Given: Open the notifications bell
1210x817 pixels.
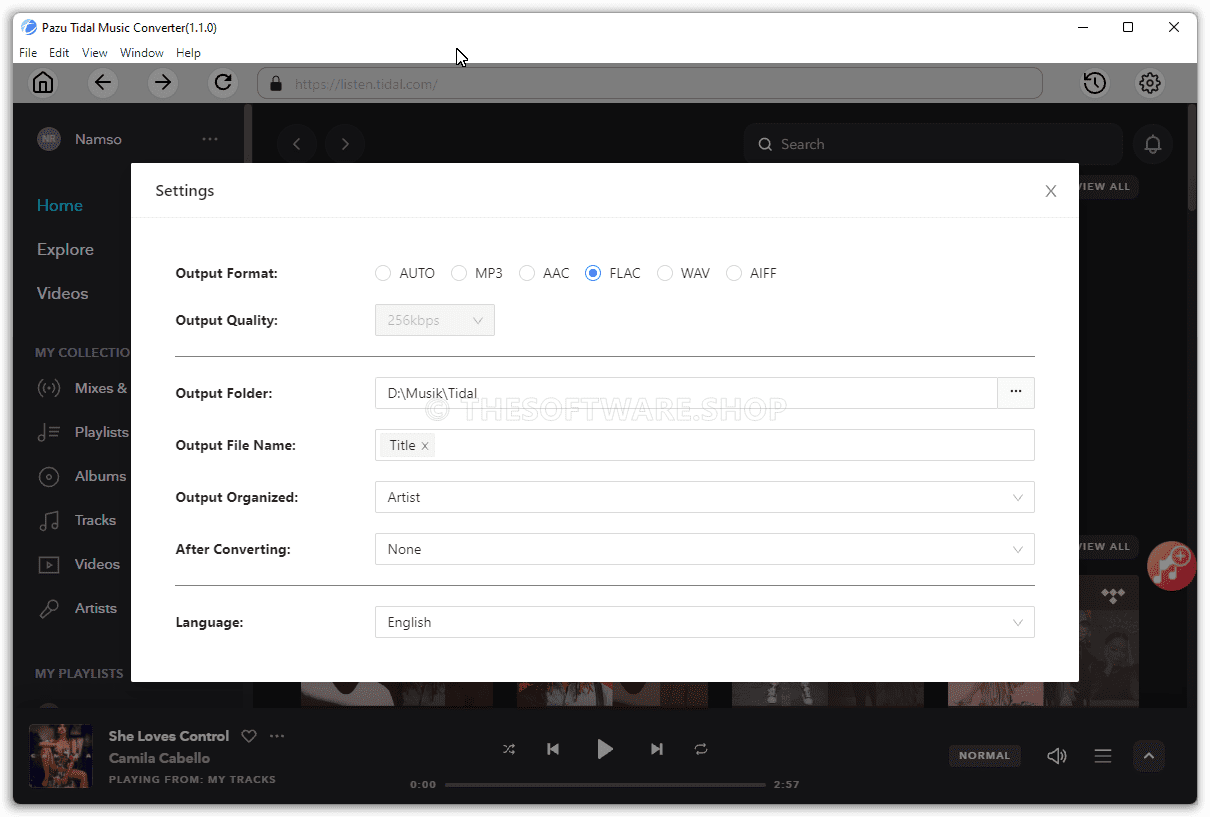Looking at the screenshot, I should pyautogui.click(x=1153, y=145).
